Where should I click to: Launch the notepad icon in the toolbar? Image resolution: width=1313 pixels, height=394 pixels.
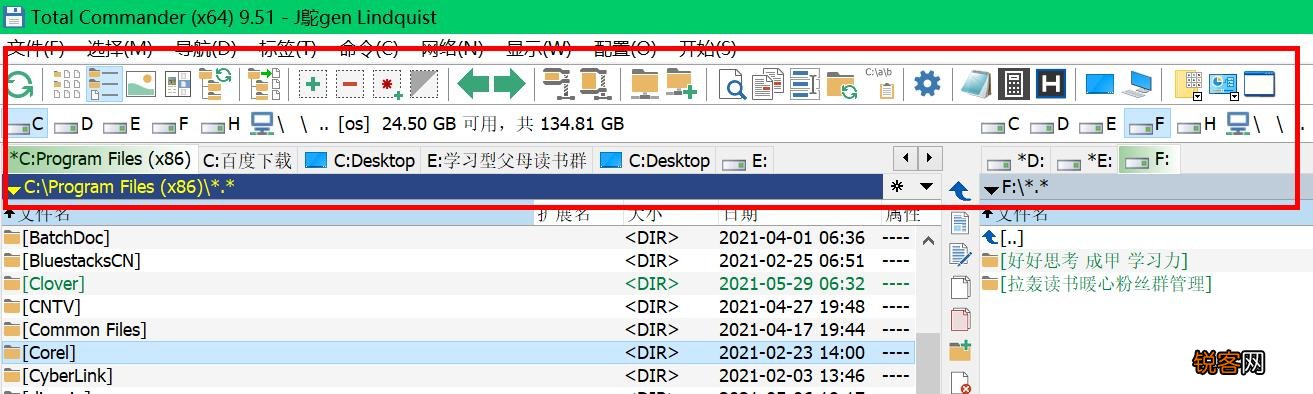click(977, 84)
